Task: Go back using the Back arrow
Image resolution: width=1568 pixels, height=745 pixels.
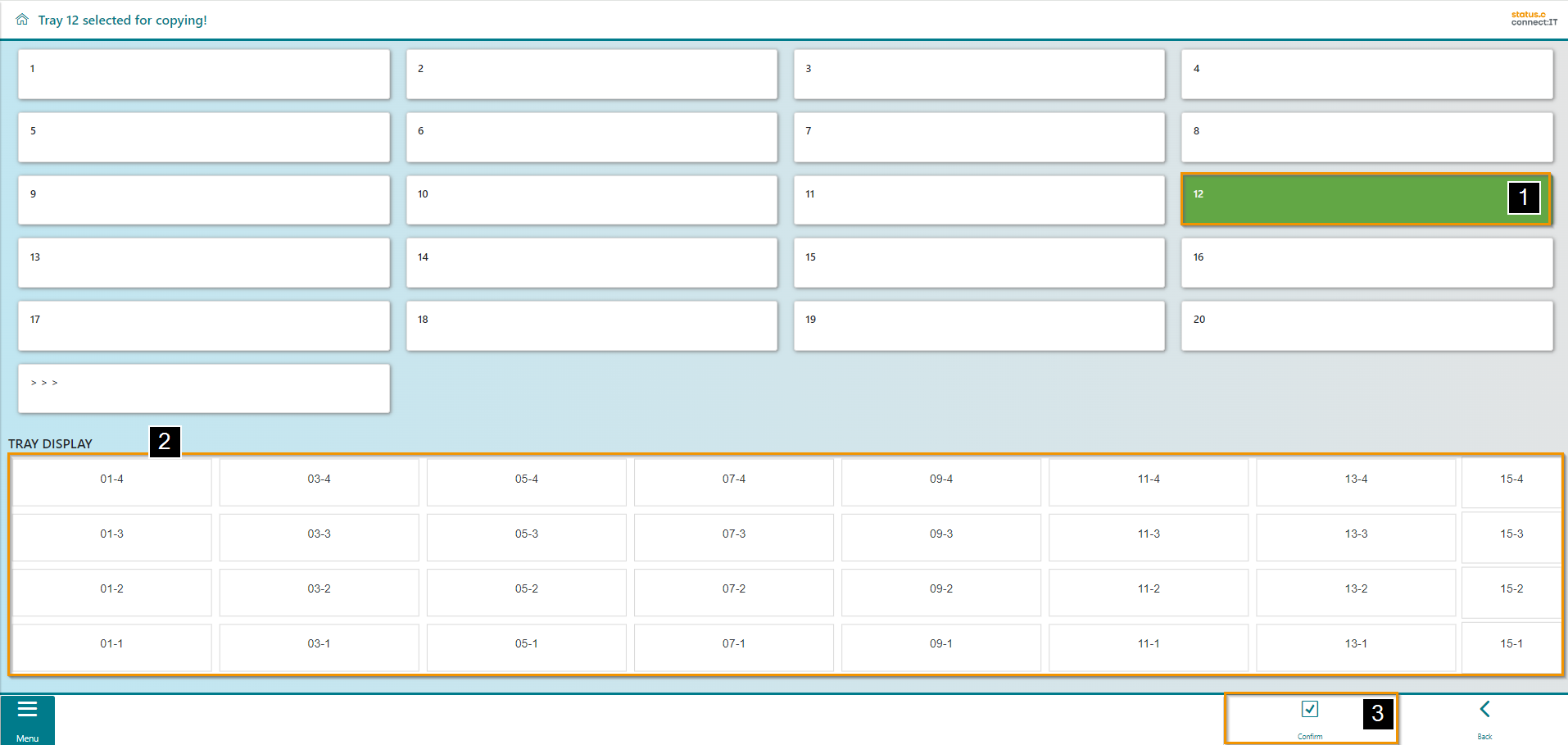Action: coord(1484,710)
